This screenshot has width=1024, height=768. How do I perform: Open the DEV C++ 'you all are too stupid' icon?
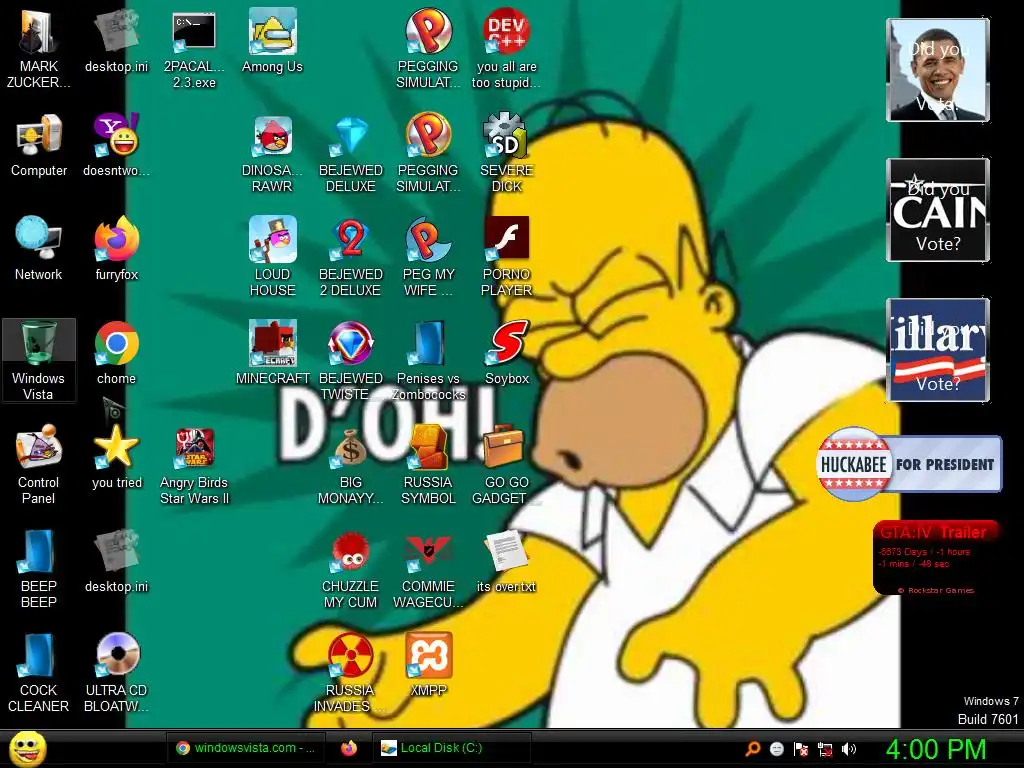[x=506, y=48]
